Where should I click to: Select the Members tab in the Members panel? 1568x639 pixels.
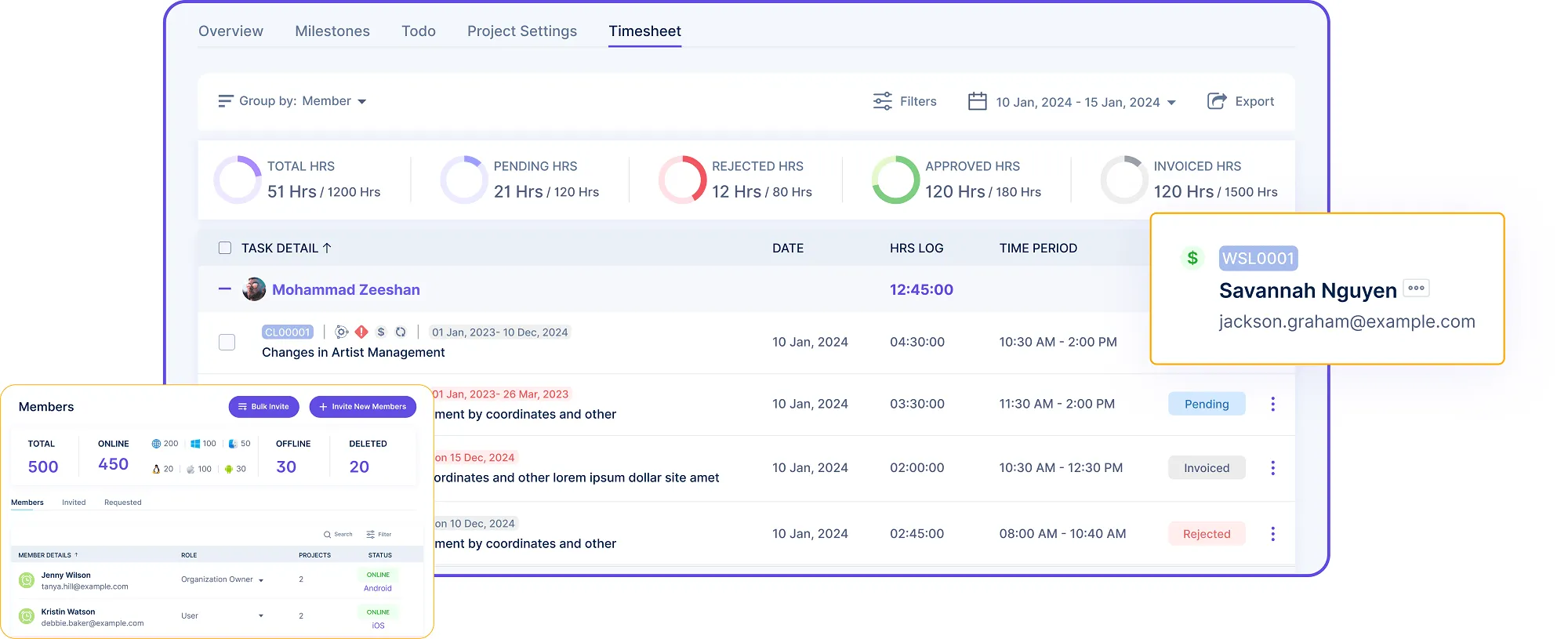(27, 503)
